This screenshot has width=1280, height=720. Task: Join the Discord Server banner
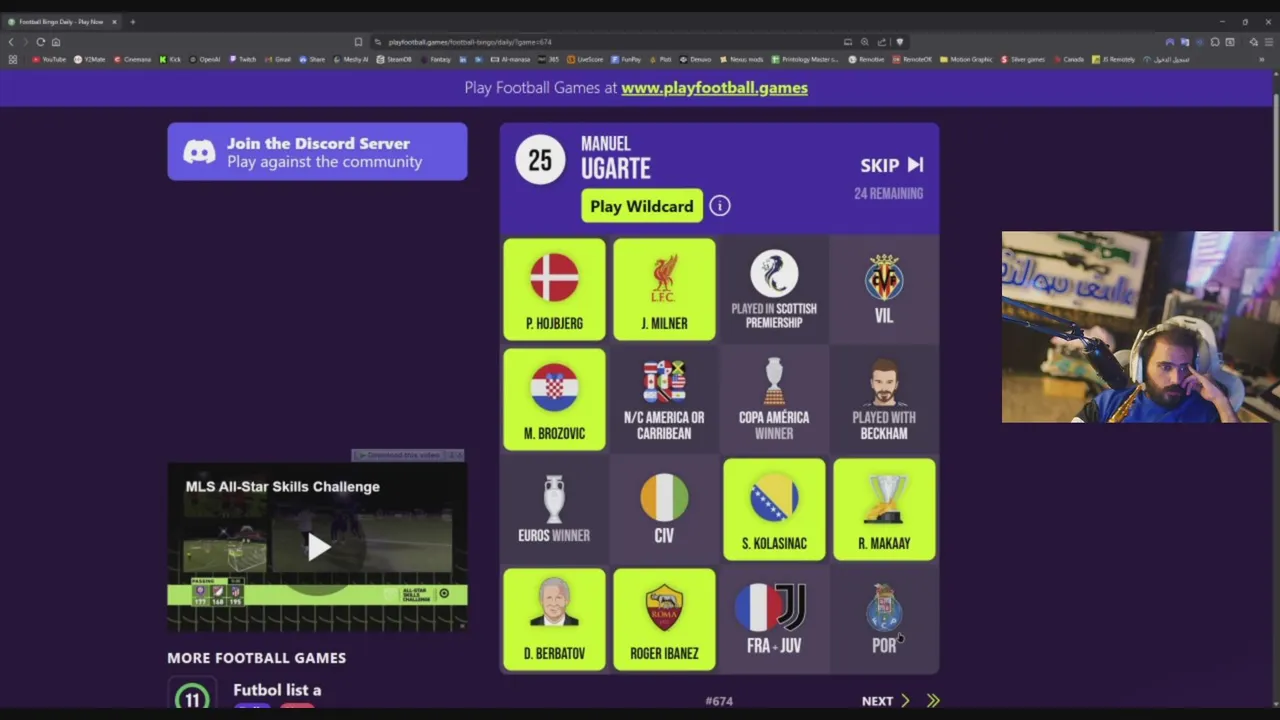coord(317,152)
